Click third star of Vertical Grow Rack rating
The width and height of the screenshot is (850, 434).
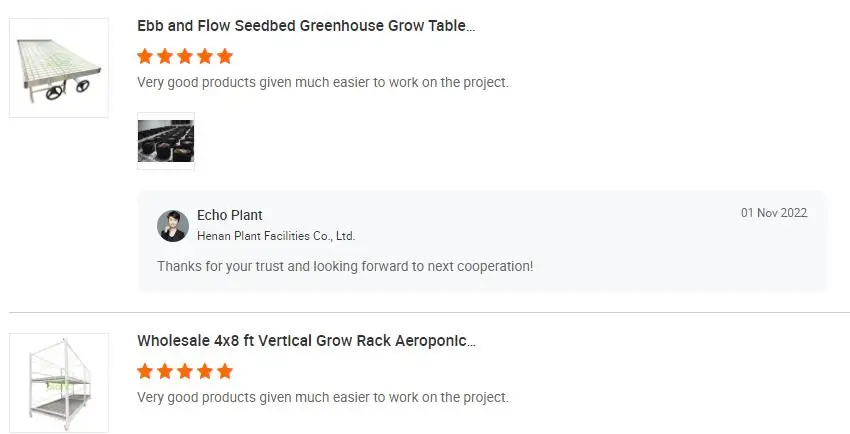[x=185, y=371]
